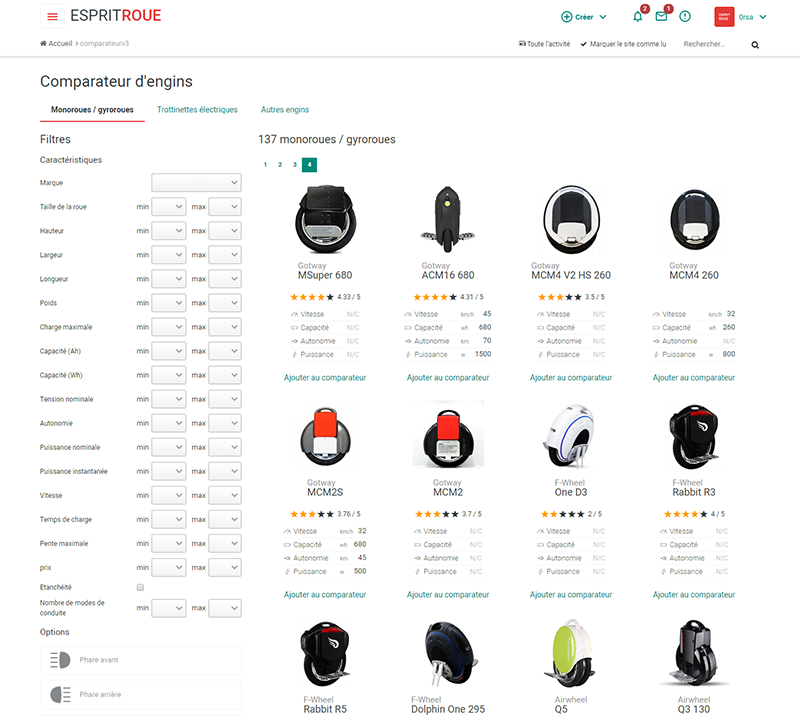Click Toute l'activité link

pyautogui.click(x=544, y=44)
